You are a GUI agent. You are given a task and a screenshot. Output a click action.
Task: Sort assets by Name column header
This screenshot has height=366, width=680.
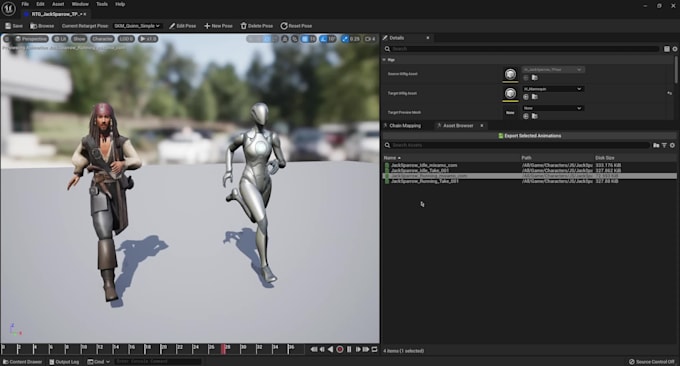pos(392,158)
